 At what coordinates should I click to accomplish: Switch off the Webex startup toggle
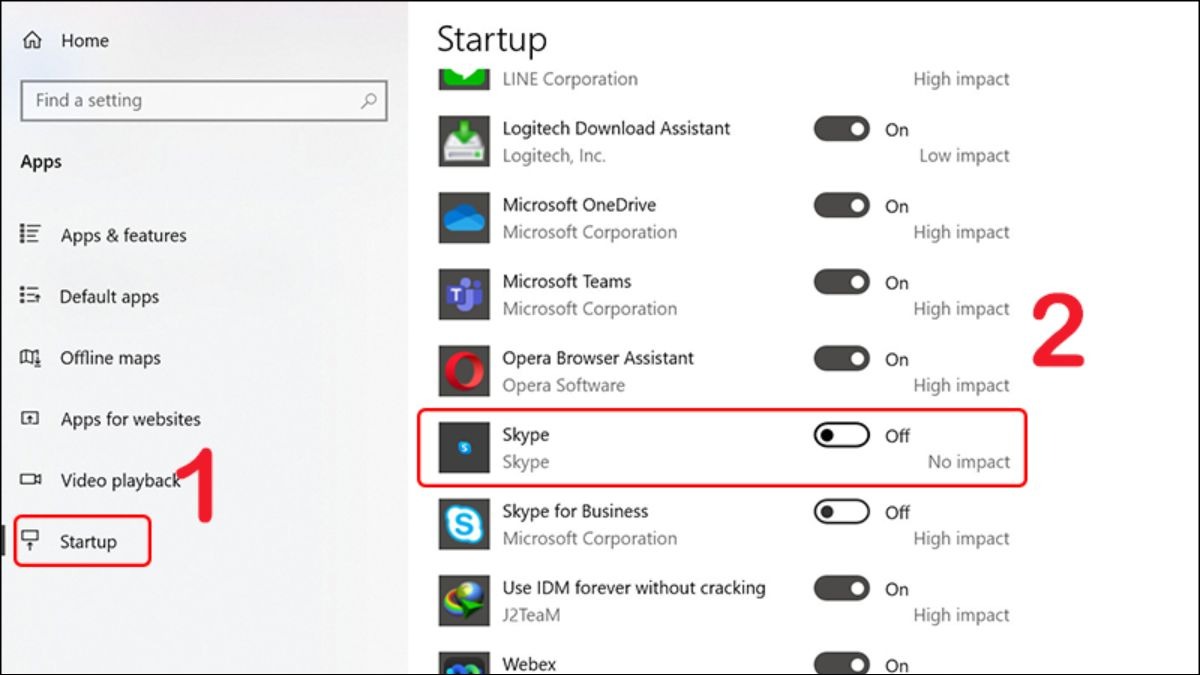[842, 664]
